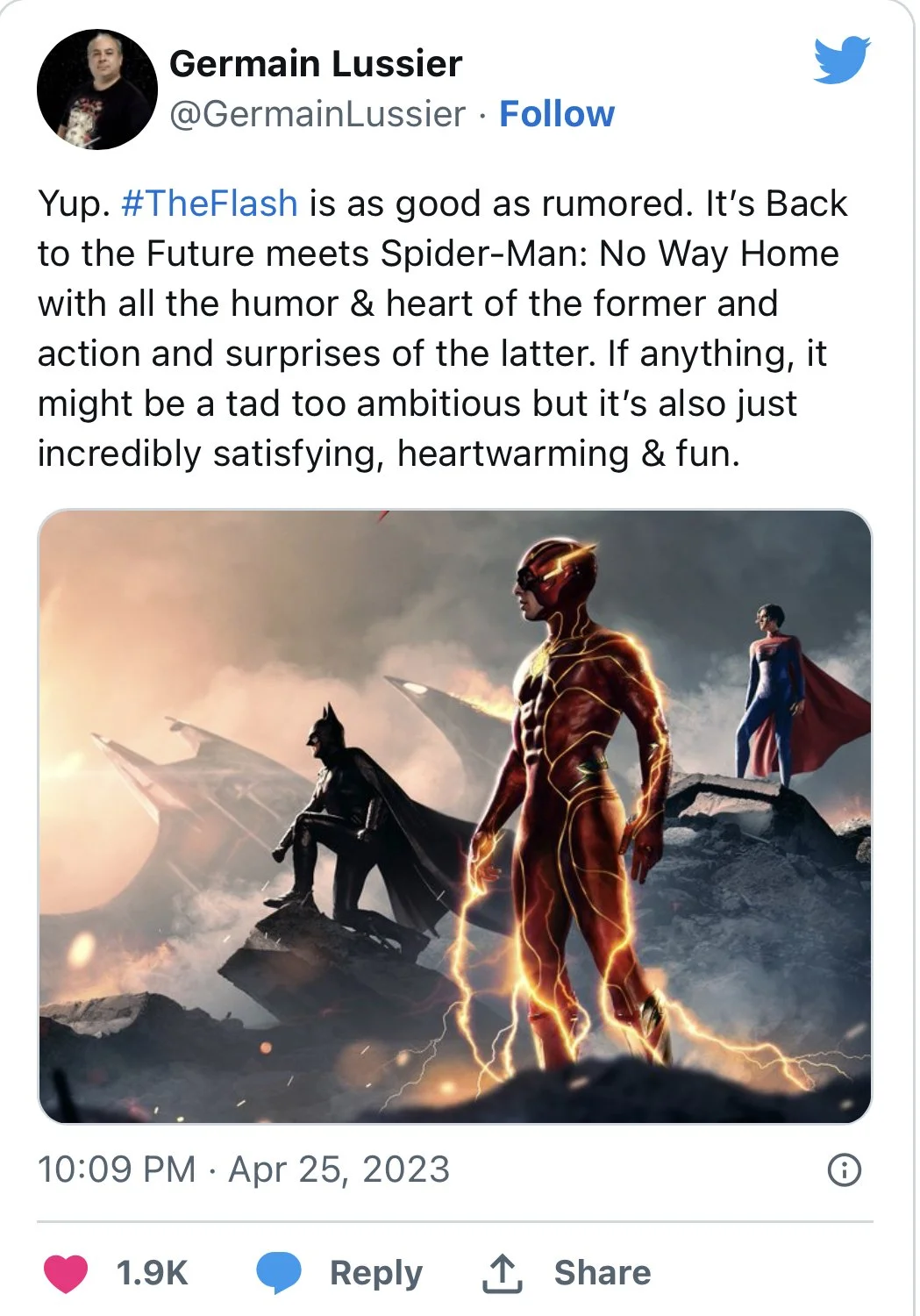Image resolution: width=920 pixels, height=1316 pixels.
Task: Click the Share text label
Action: [x=603, y=1273]
